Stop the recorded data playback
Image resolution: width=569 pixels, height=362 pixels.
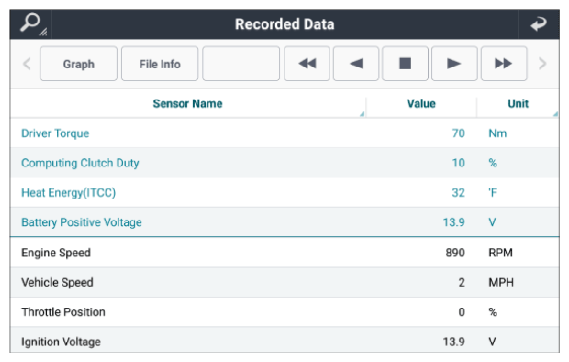click(405, 63)
